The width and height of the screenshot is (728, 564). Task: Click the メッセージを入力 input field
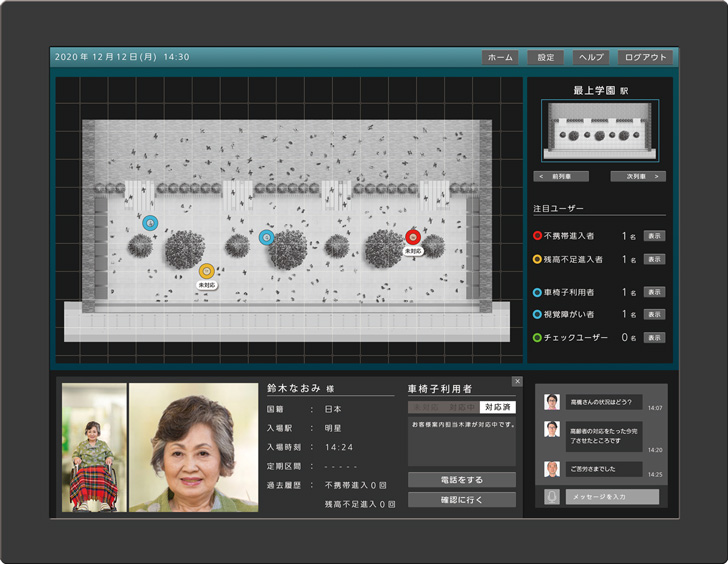[x=613, y=496]
